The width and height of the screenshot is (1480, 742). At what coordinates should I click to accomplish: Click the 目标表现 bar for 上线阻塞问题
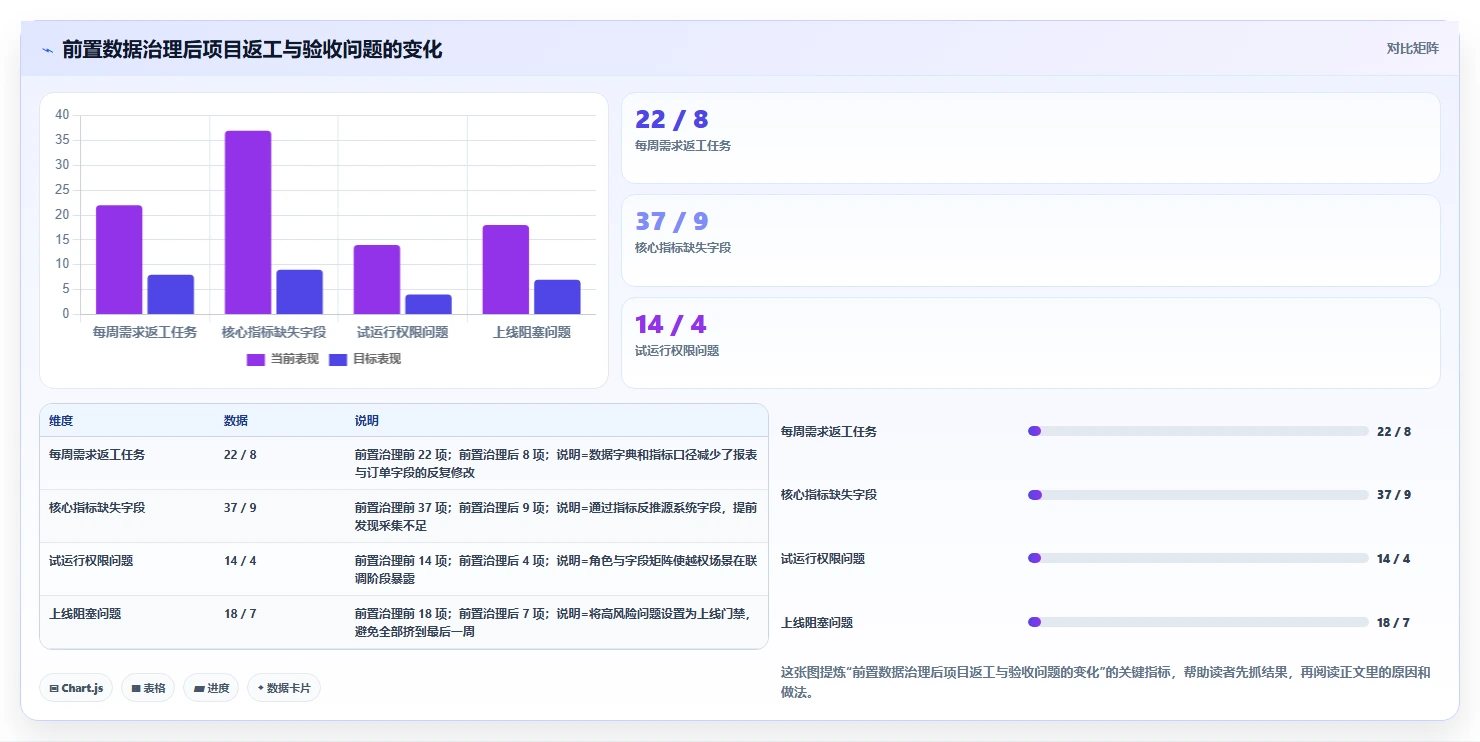pos(557,297)
